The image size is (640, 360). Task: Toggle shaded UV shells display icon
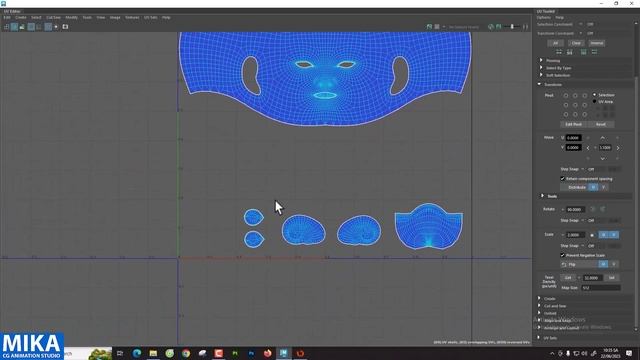[x=14, y=27]
